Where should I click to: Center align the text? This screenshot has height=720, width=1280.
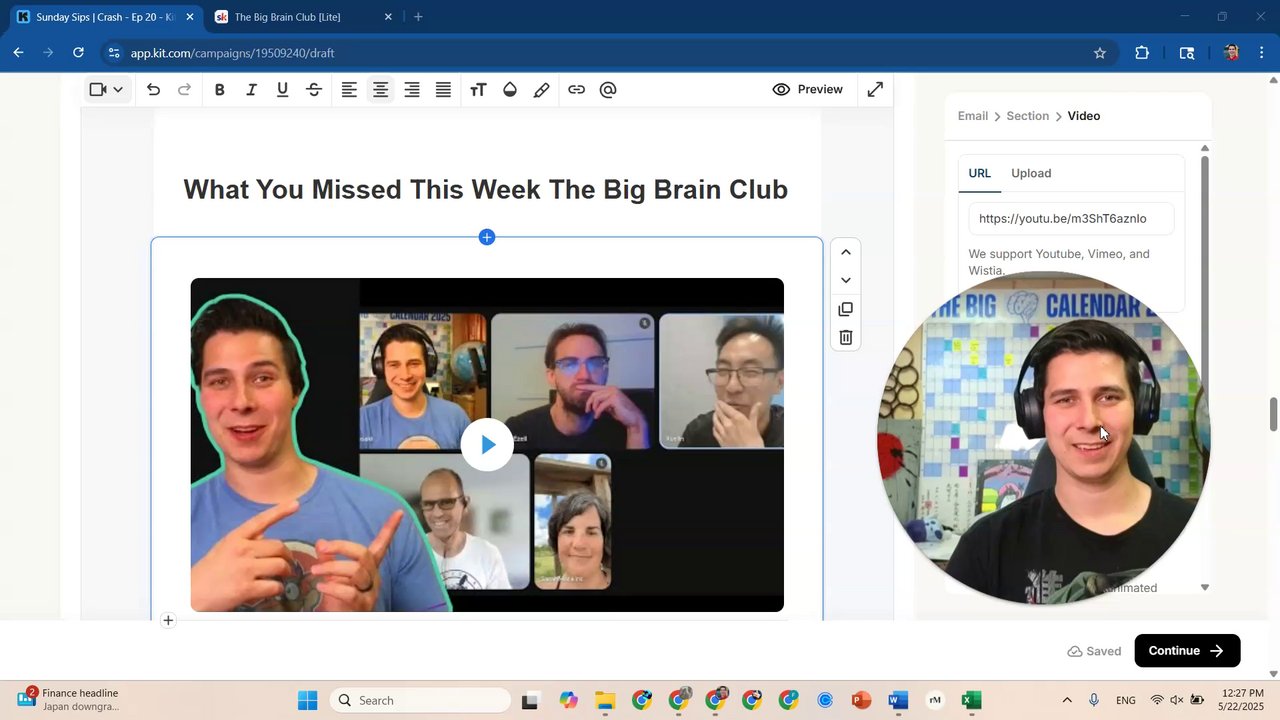click(380, 90)
